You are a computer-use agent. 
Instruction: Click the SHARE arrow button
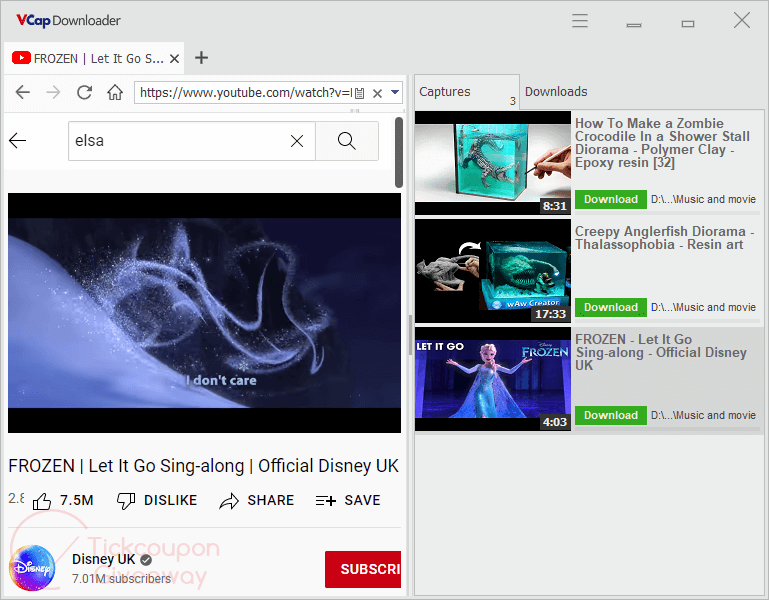(x=256, y=500)
